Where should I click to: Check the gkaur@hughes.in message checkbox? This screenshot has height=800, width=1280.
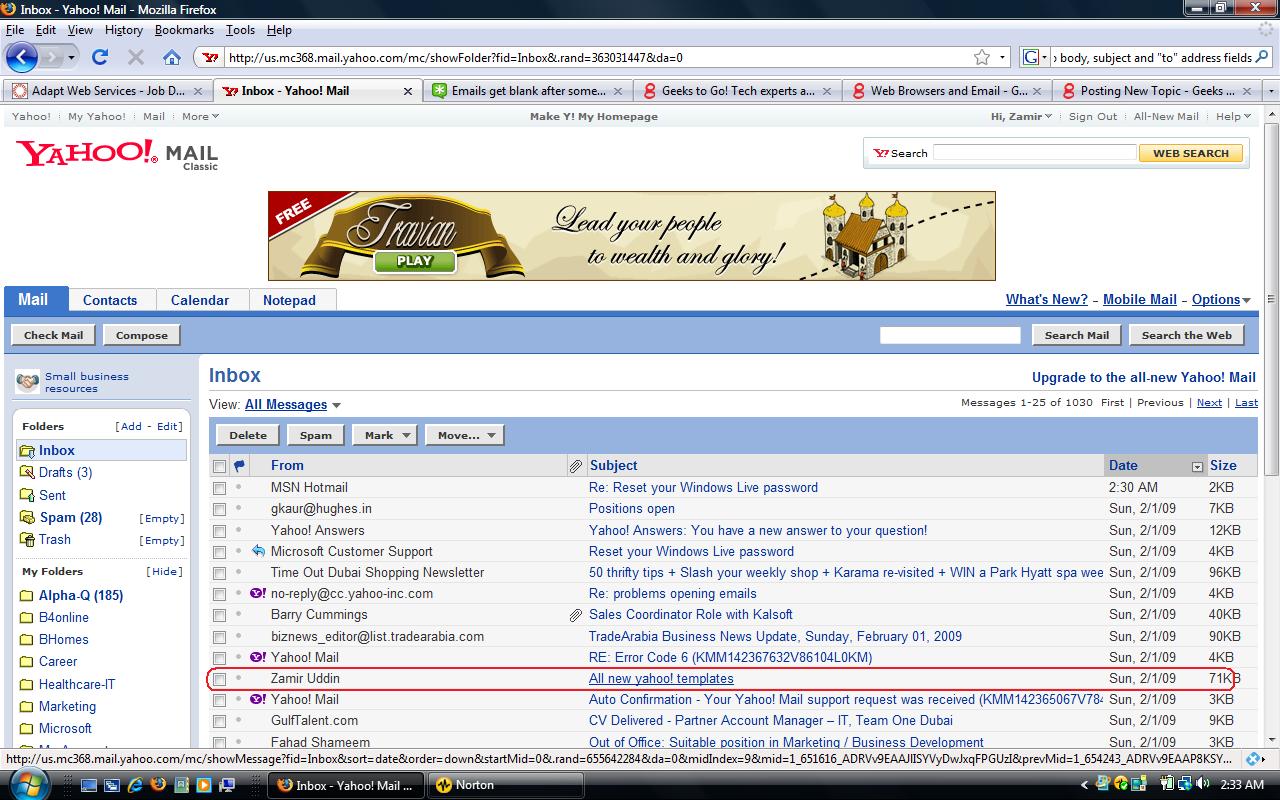(x=219, y=509)
